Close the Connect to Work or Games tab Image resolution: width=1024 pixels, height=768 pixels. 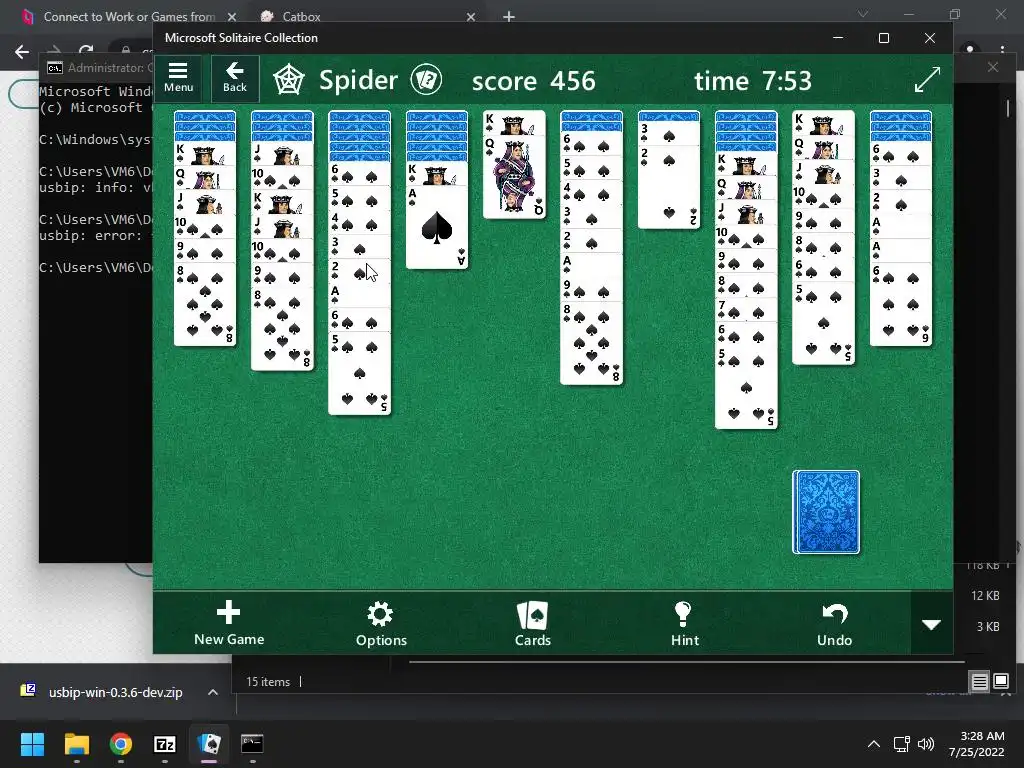pyautogui.click(x=232, y=17)
